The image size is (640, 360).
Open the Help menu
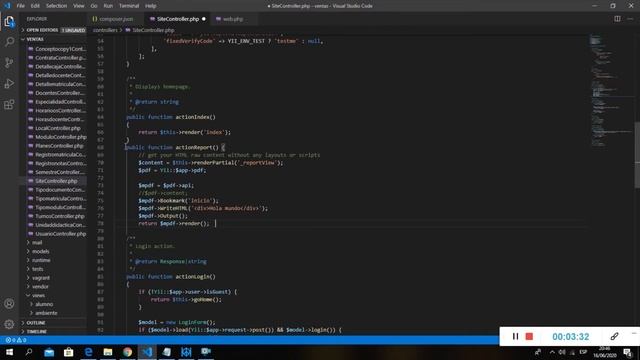pyautogui.click(x=151, y=6)
